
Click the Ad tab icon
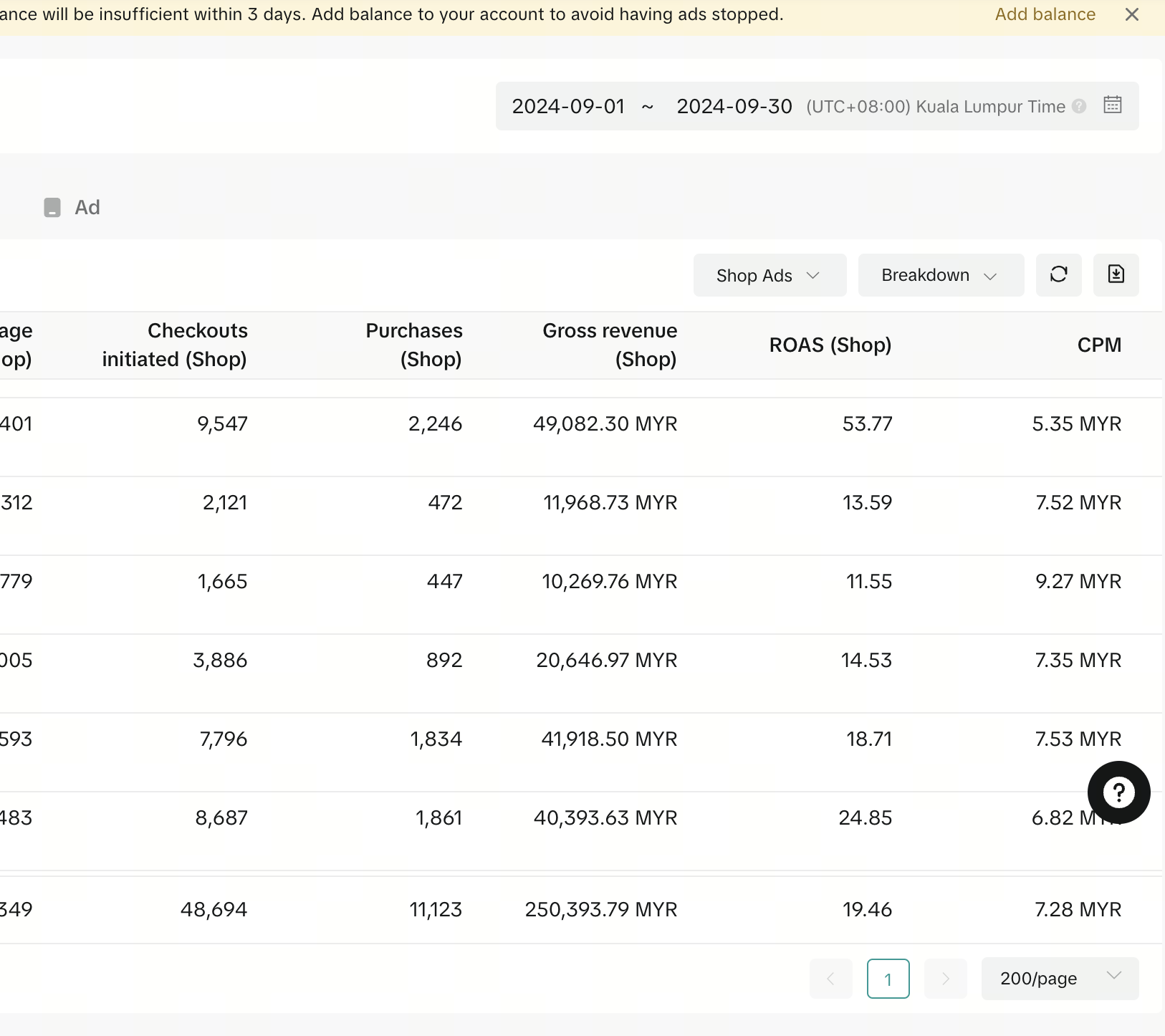click(x=52, y=208)
